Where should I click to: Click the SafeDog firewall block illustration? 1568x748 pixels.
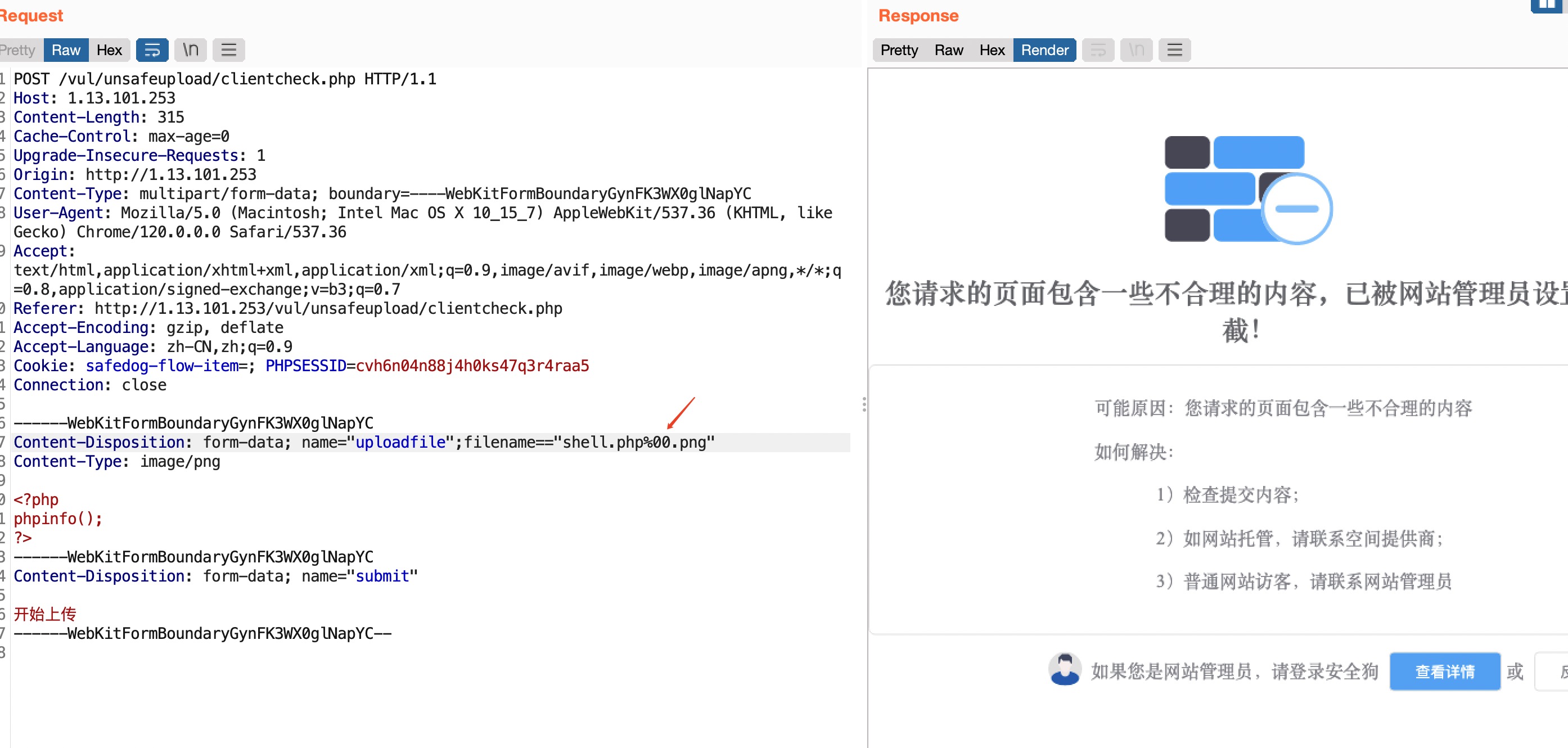(x=1248, y=190)
